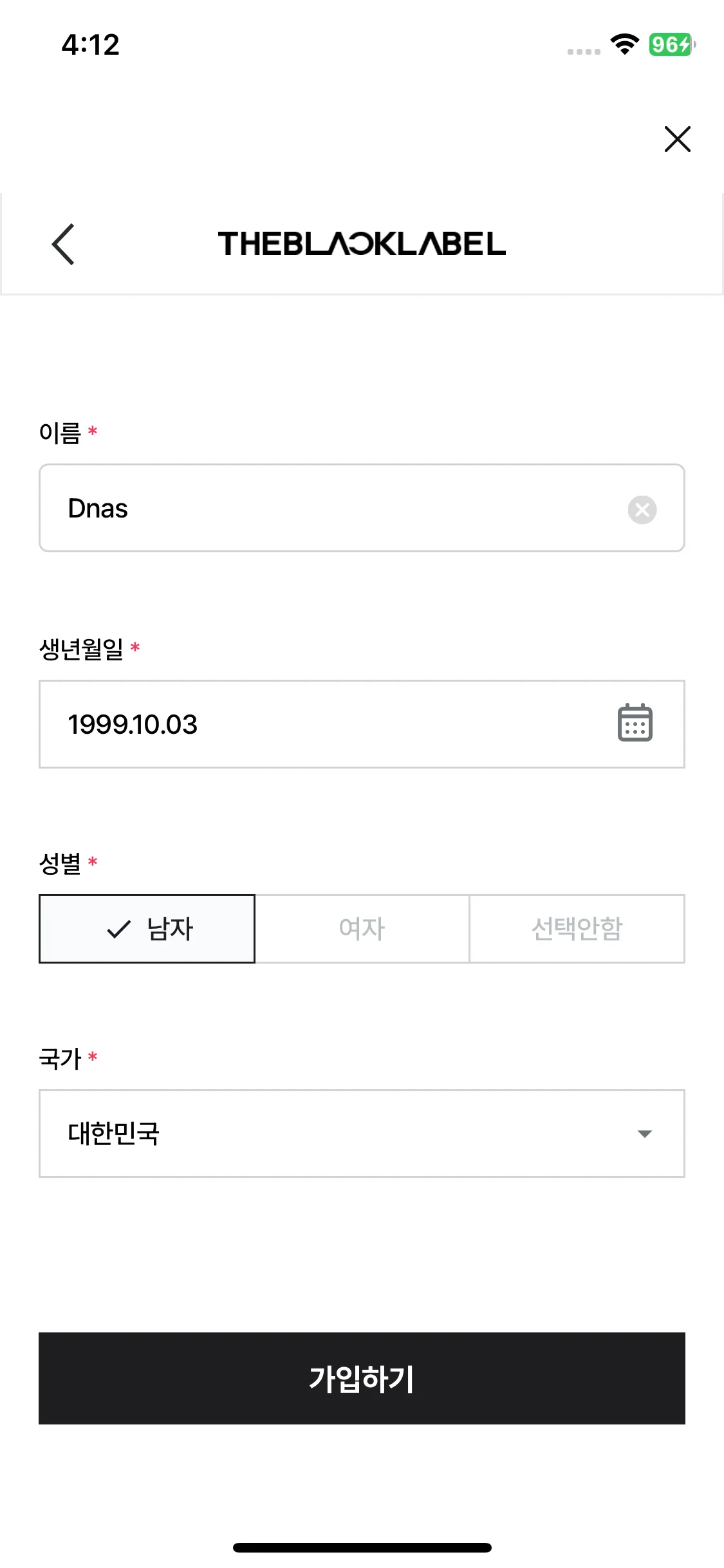Tap the 4:12 clock in status bar

(91, 45)
